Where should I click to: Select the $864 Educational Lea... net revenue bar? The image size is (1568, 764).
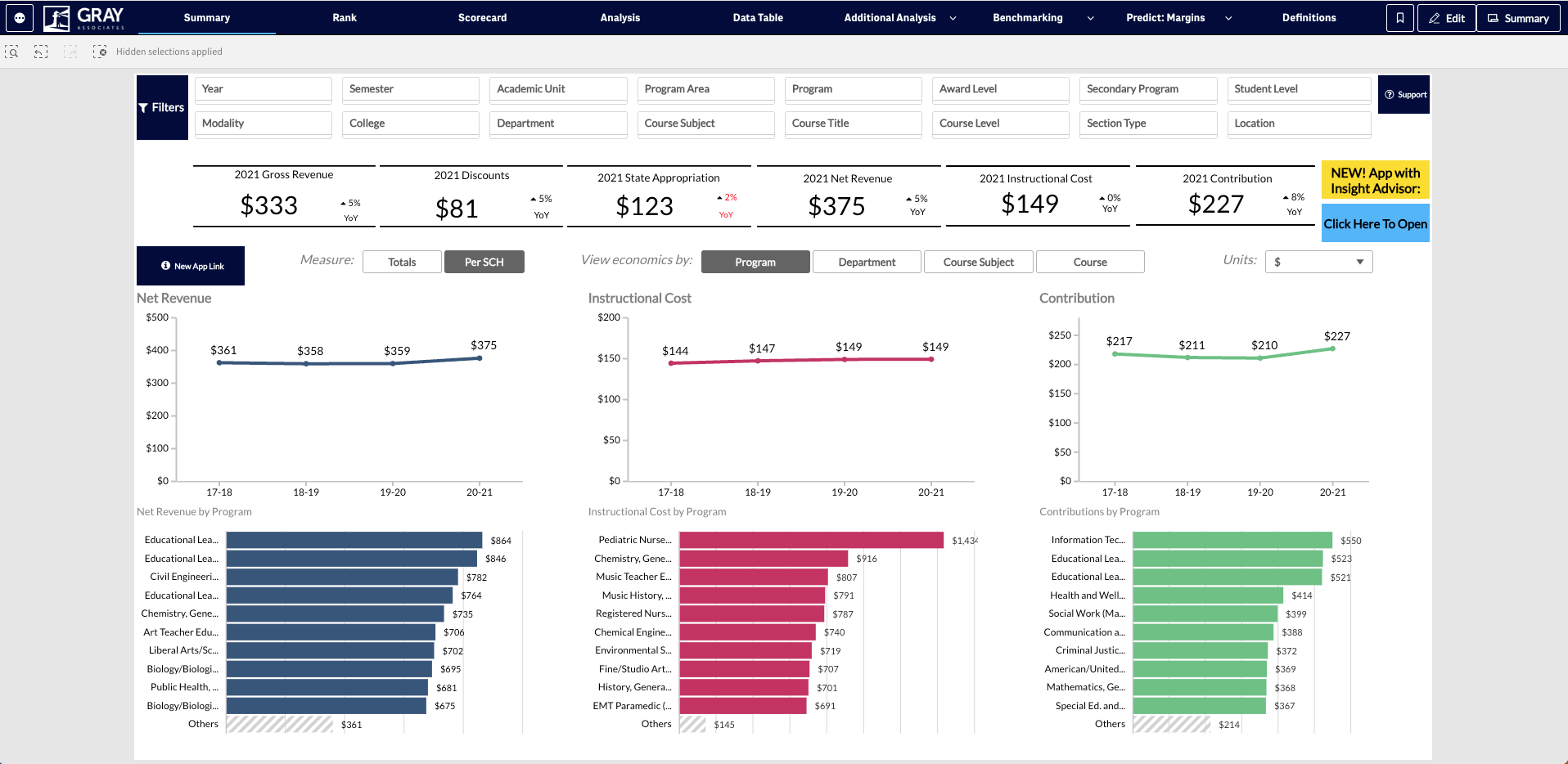coord(354,540)
